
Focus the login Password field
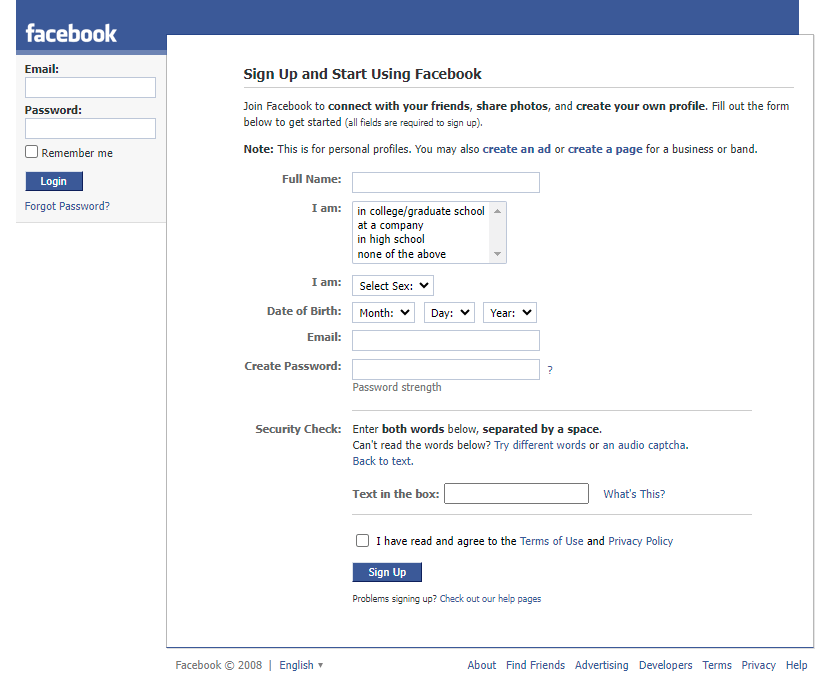pyautogui.click(x=91, y=128)
